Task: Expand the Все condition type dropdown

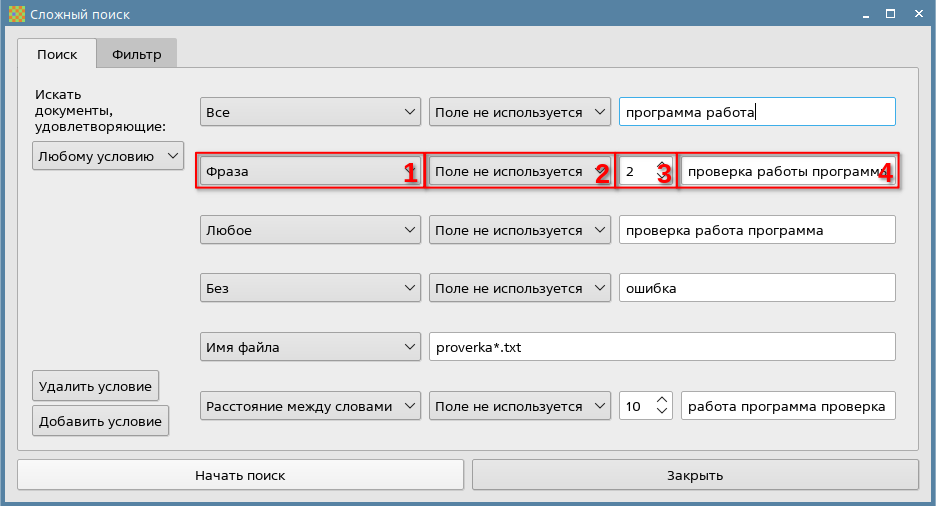Action: coord(310,112)
